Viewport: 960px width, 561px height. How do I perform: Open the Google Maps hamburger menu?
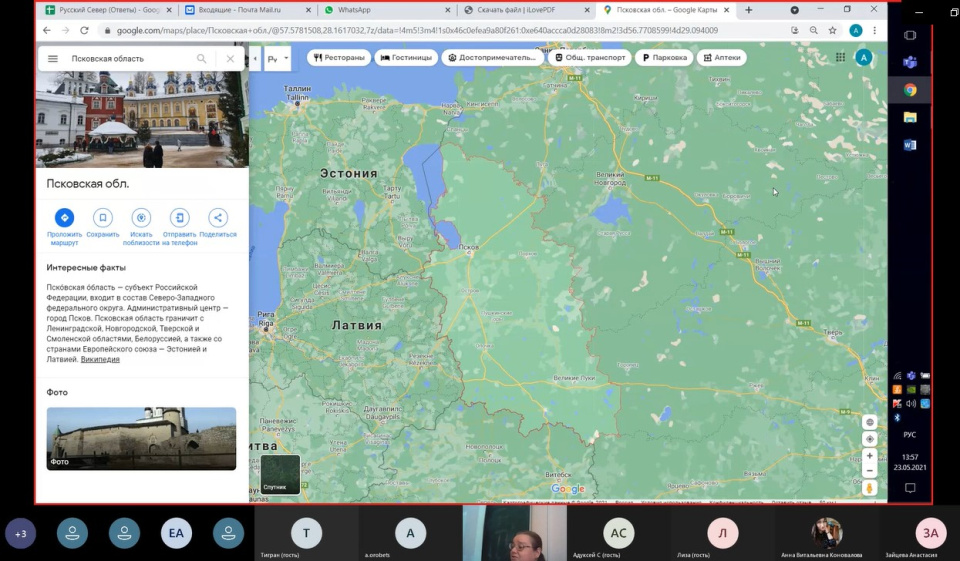click(x=53, y=59)
